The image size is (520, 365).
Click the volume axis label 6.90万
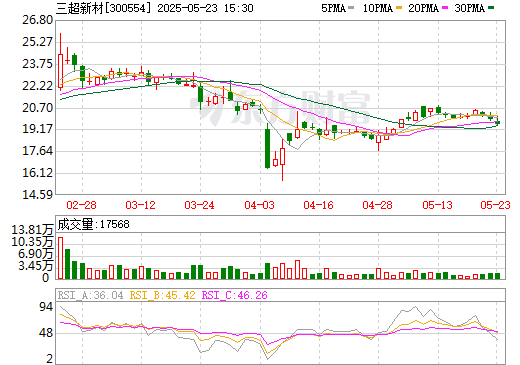tap(35, 254)
